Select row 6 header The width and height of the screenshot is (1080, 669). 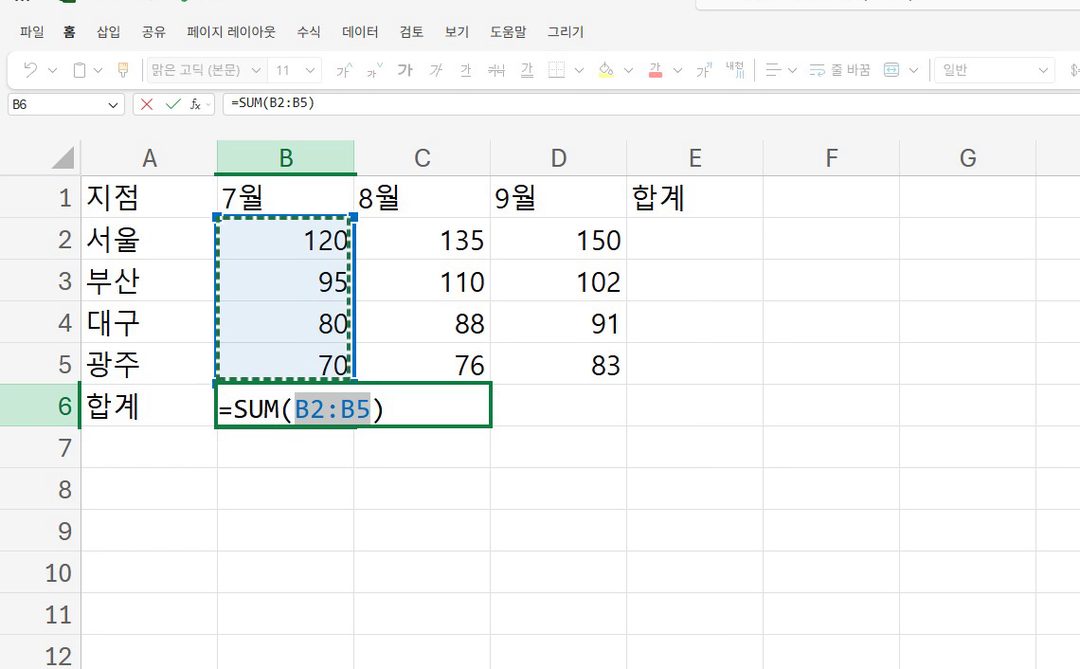coord(40,406)
